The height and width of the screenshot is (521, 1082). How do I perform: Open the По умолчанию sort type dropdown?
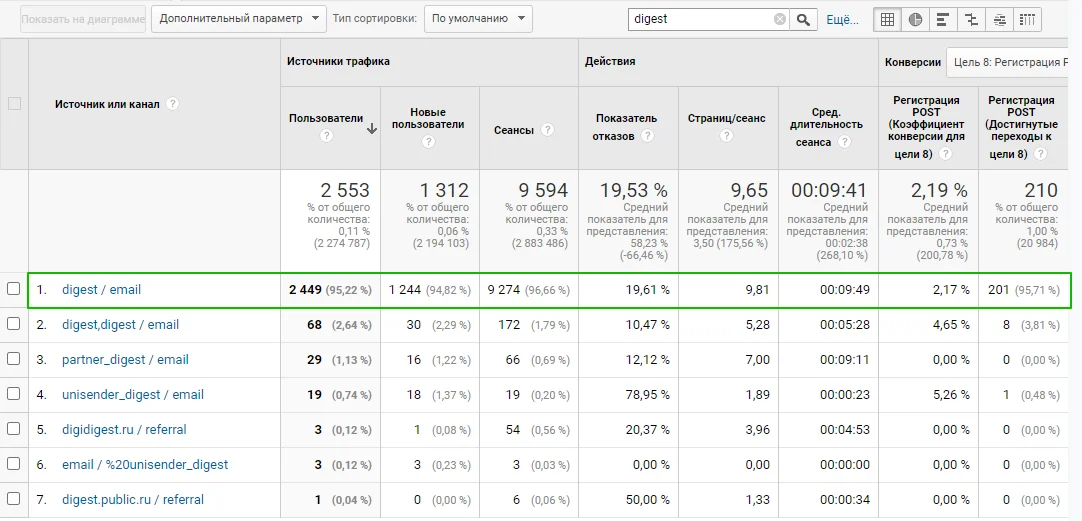click(x=478, y=19)
